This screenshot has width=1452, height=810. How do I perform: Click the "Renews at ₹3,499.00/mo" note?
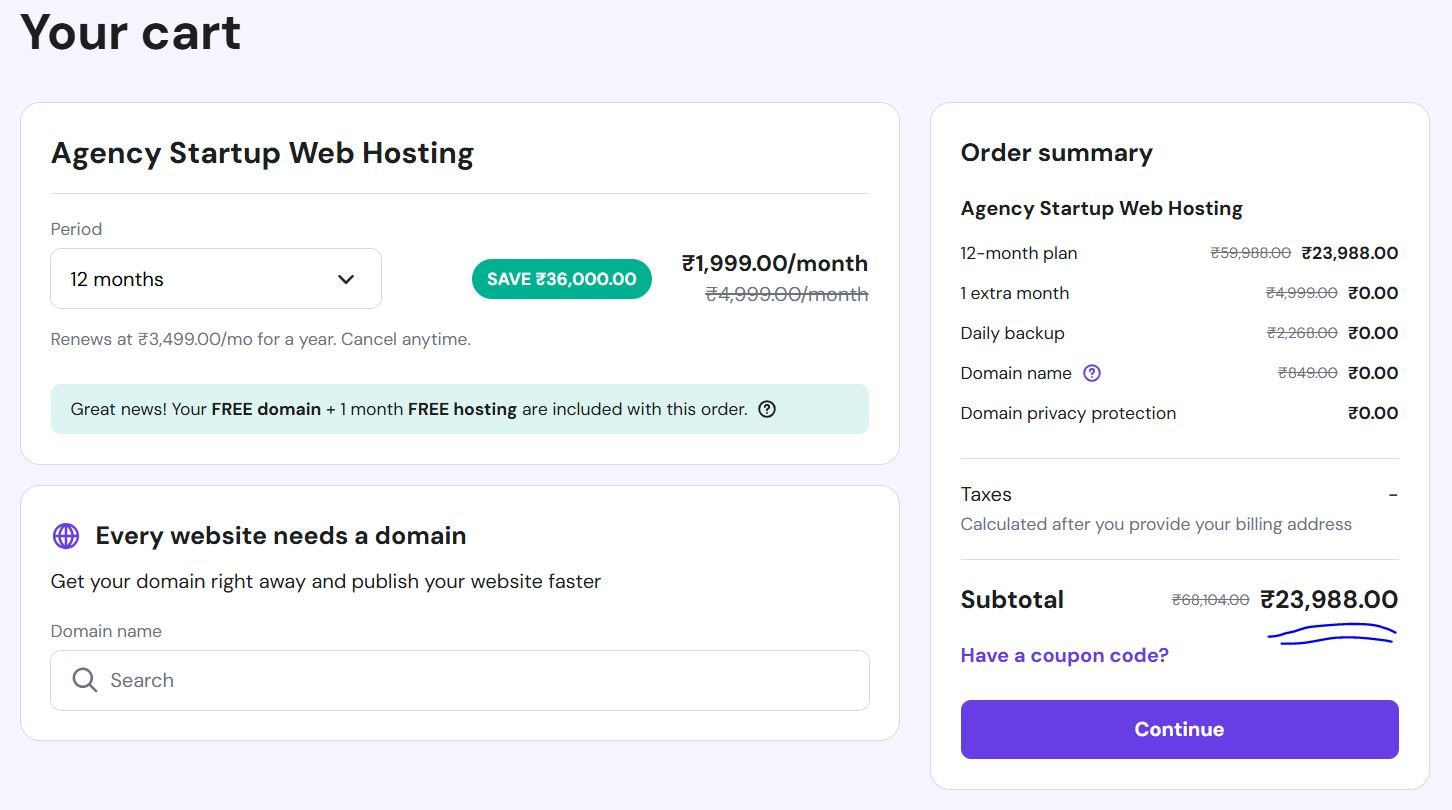pyautogui.click(x=260, y=339)
